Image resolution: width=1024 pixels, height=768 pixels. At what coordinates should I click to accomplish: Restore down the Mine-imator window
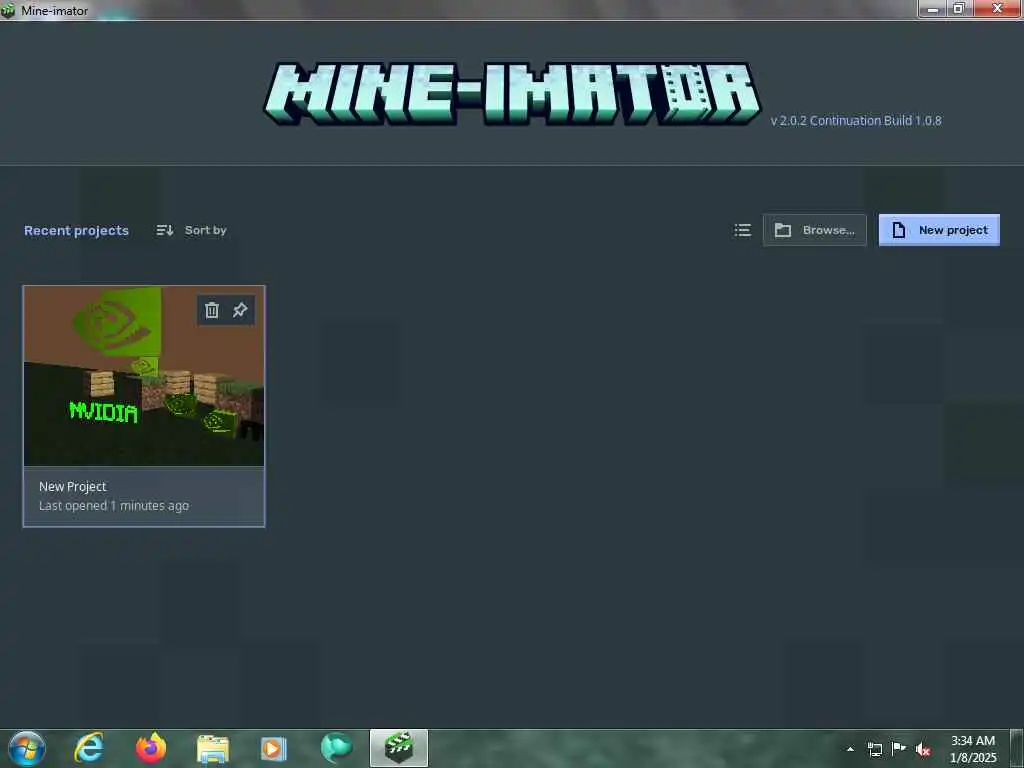point(959,8)
